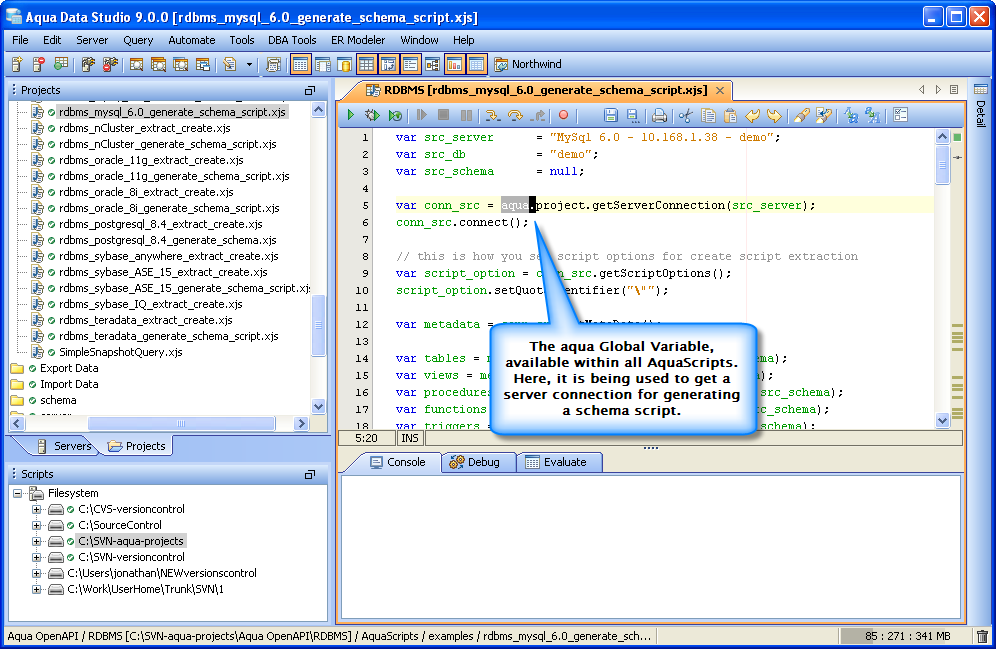Image resolution: width=996 pixels, height=649 pixels.
Task: Switch to the Debug tab
Action: click(476, 462)
